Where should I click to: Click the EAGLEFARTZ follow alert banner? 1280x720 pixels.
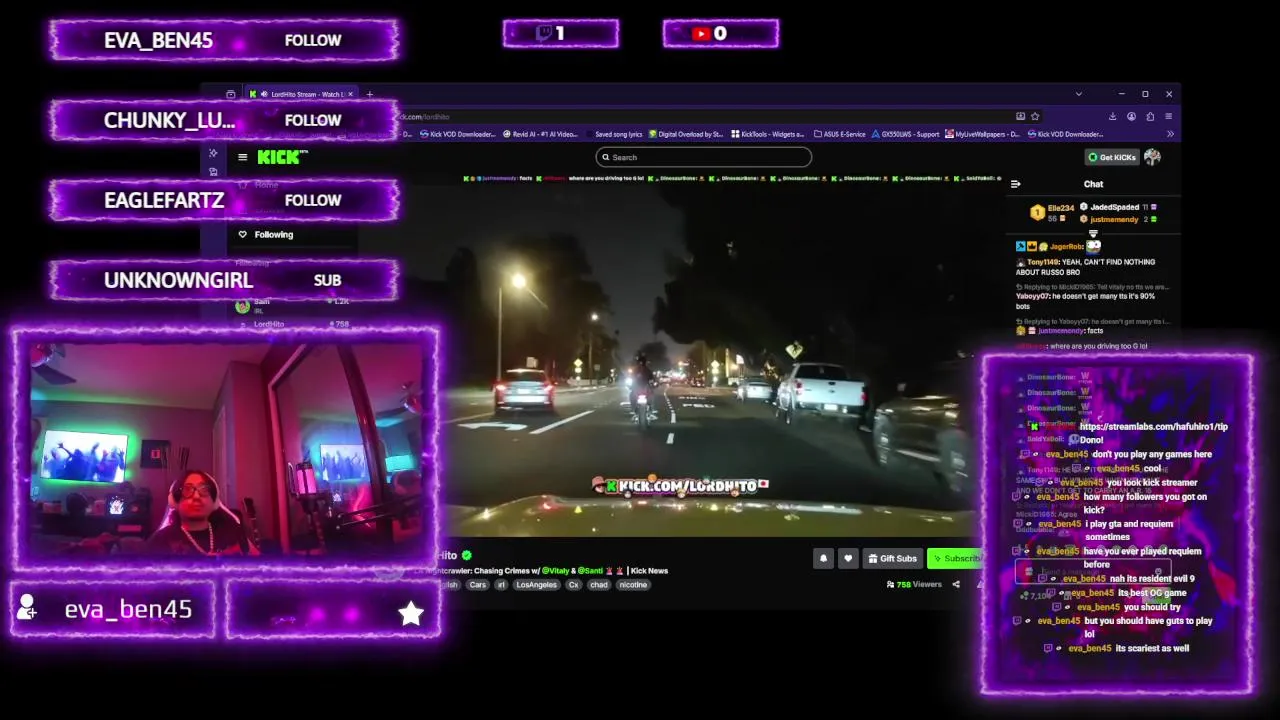click(224, 200)
